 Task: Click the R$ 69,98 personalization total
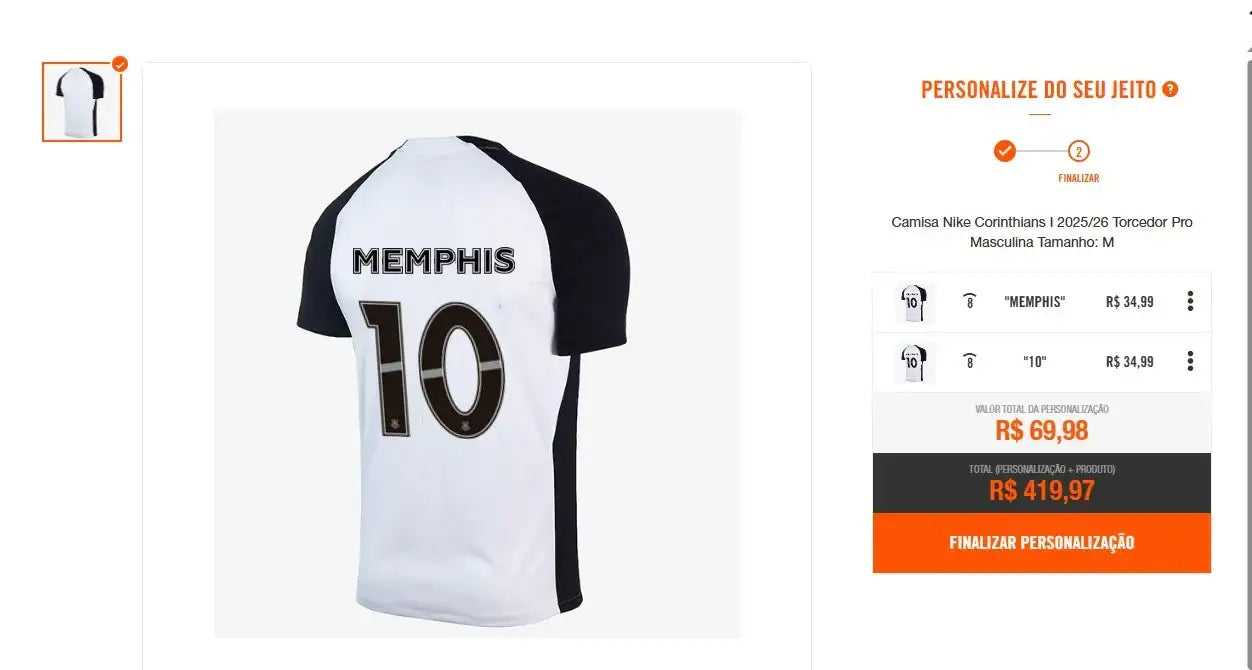click(1041, 431)
